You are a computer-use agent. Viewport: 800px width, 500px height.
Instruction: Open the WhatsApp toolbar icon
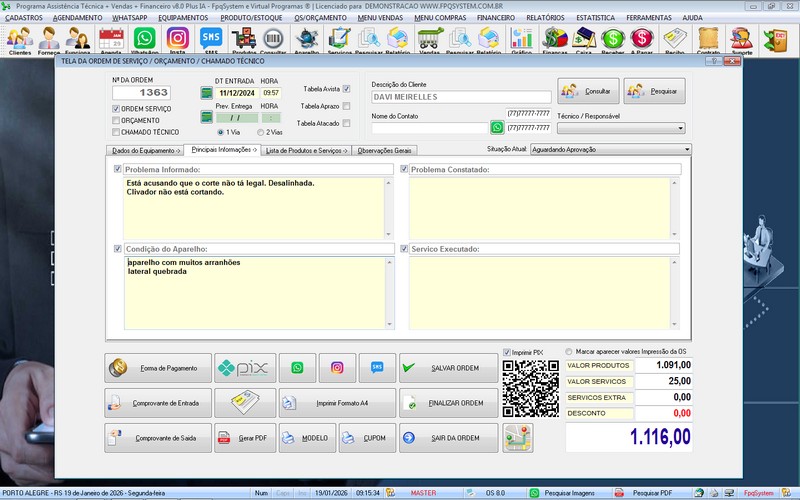(144, 40)
